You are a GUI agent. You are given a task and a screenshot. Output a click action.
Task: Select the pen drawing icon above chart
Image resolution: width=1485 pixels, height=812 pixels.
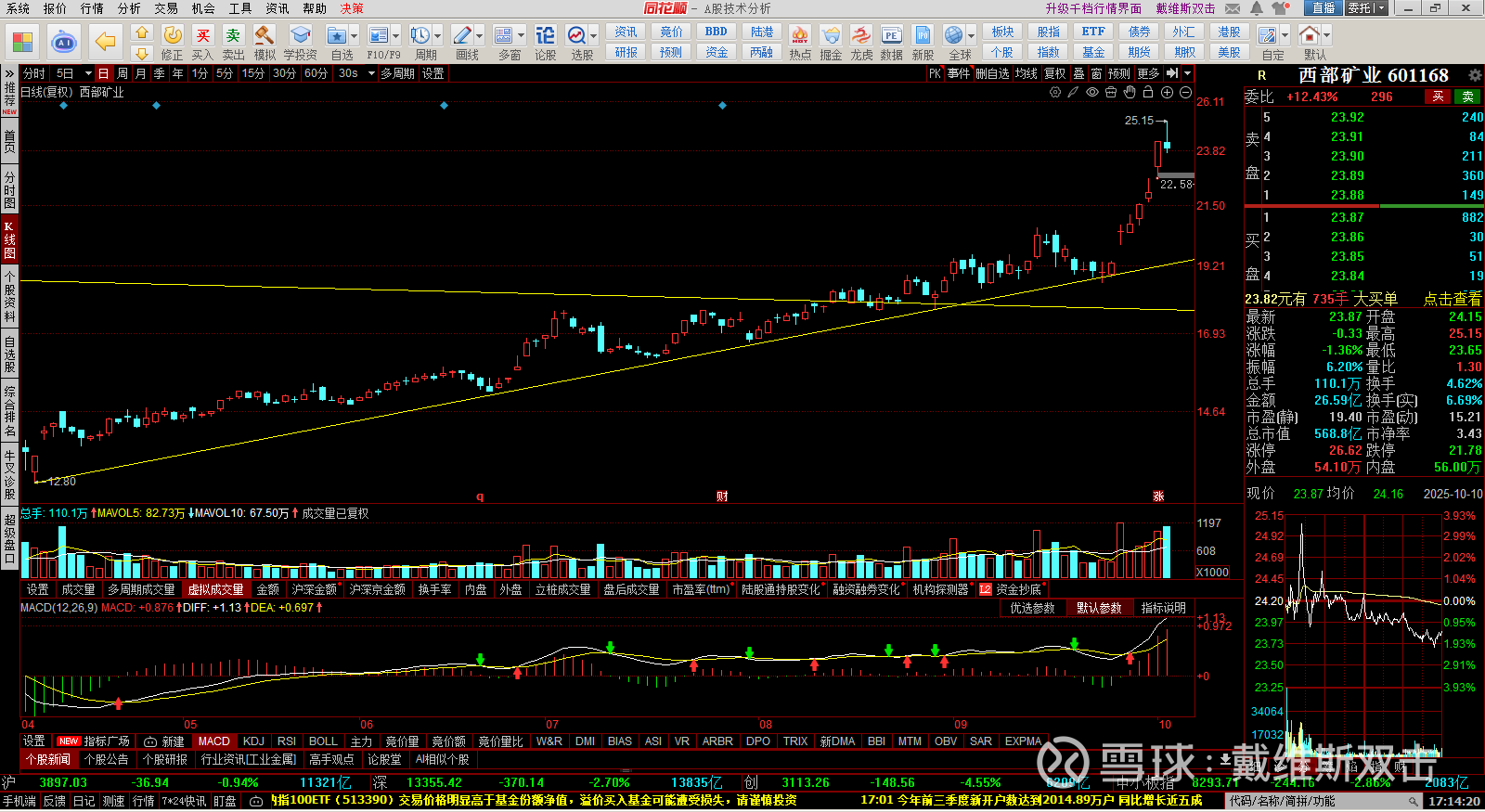point(1073,92)
